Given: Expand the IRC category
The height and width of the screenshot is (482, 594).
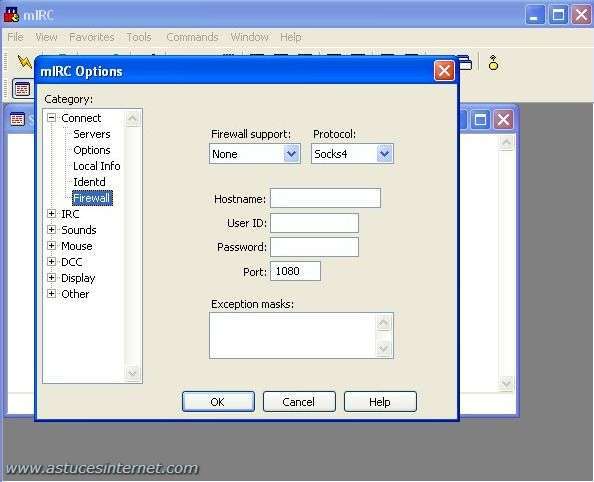Looking at the screenshot, I should (52, 214).
